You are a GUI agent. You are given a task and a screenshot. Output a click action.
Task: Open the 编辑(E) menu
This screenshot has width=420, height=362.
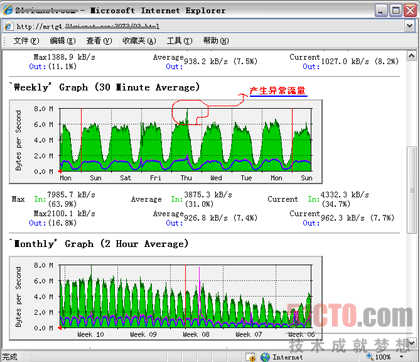63,41
